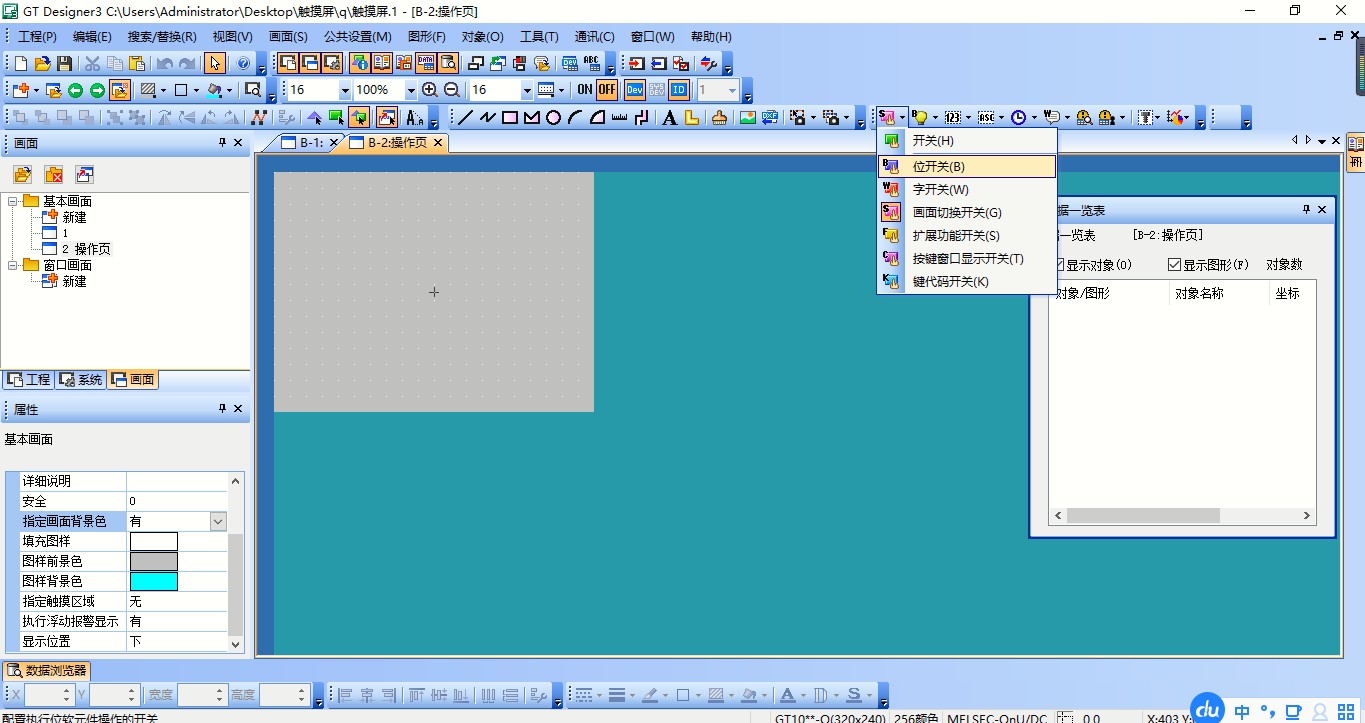The width and height of the screenshot is (1365, 723).
Task: Click the open-folder icon in 画面 panel
Action: 22,175
